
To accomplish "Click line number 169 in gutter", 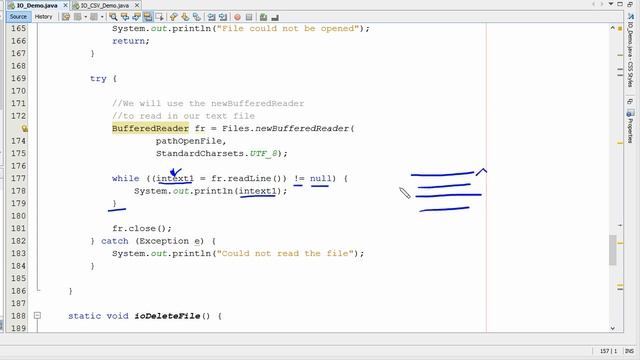I will click(18, 78).
